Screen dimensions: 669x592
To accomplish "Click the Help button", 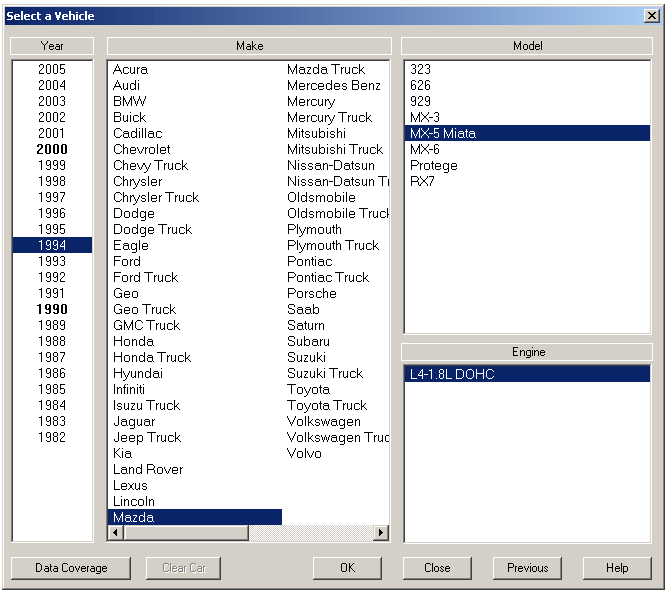I will point(617,568).
